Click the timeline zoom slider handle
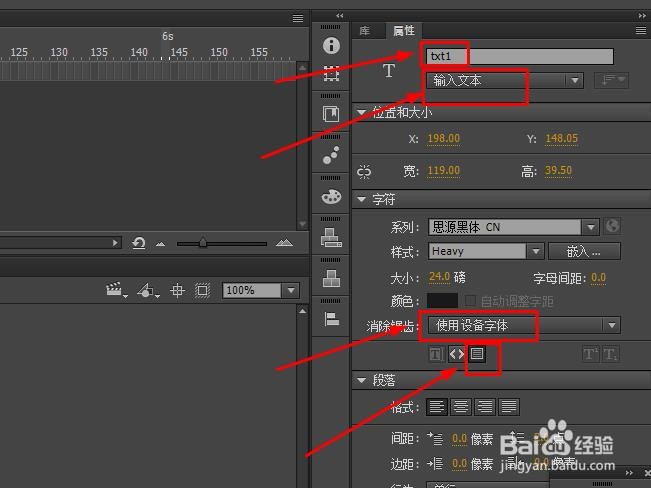Image resolution: width=651 pixels, height=488 pixels. 203,243
